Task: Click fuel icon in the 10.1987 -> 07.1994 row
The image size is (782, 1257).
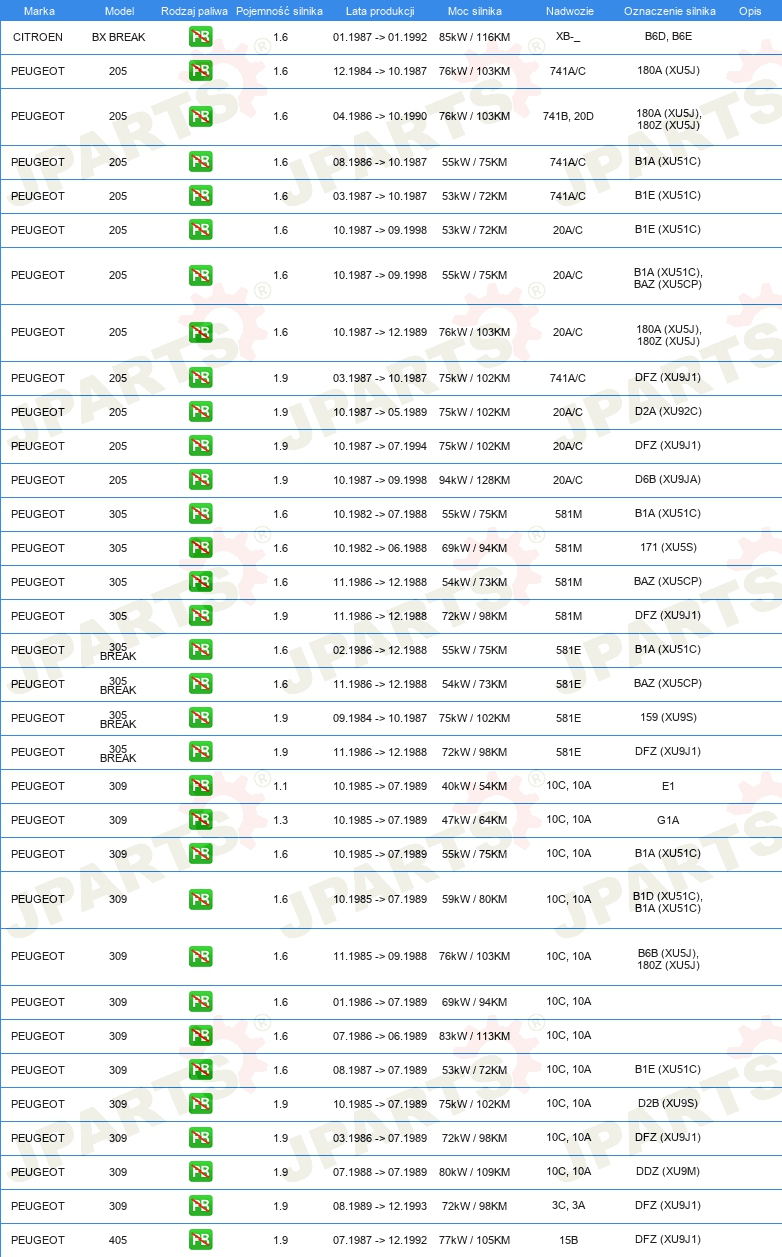Action: pos(200,446)
